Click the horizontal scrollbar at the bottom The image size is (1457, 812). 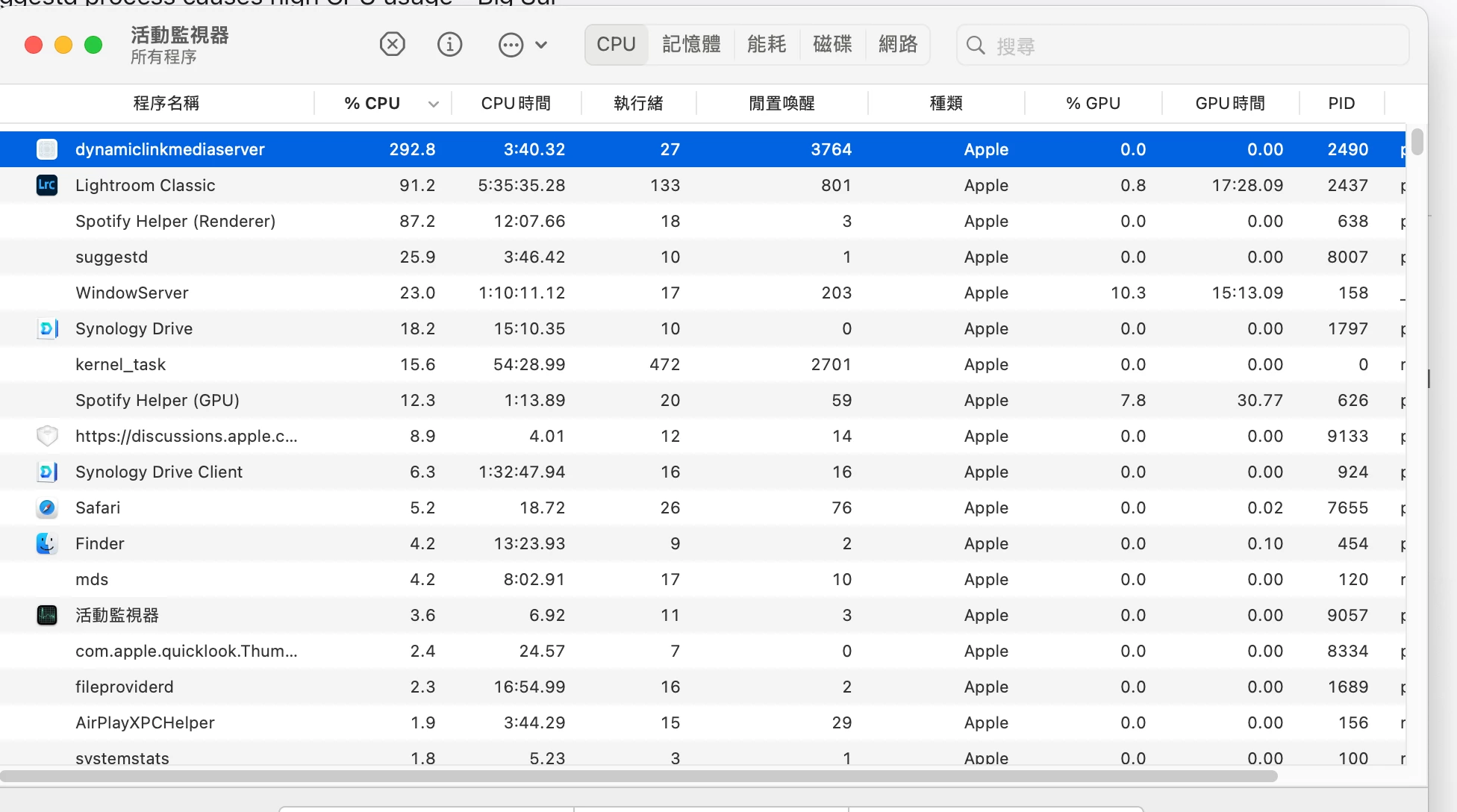point(638,776)
